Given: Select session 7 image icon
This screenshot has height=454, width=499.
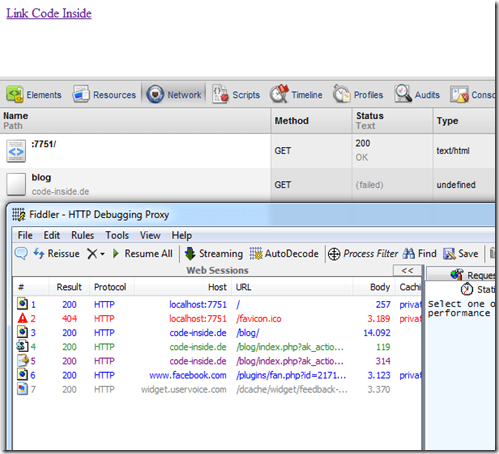Looking at the screenshot, I should tap(22, 389).
